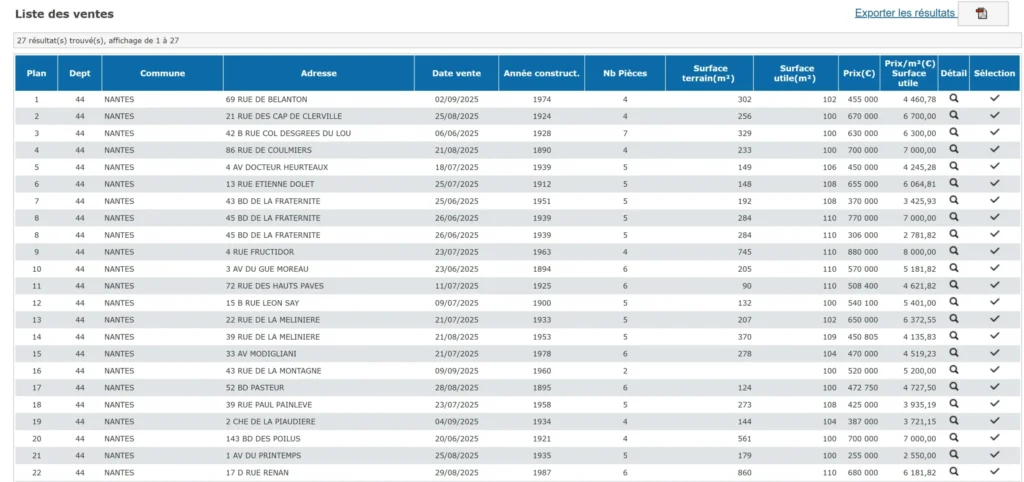Open detail magnifier for 69 RUE DE BELANTON
This screenshot has height=482, width=1024.
pos(954,99)
